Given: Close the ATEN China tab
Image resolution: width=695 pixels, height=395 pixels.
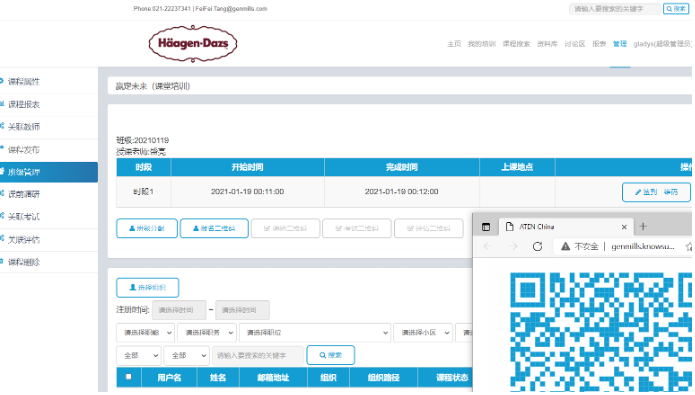Looking at the screenshot, I should [x=624, y=227].
